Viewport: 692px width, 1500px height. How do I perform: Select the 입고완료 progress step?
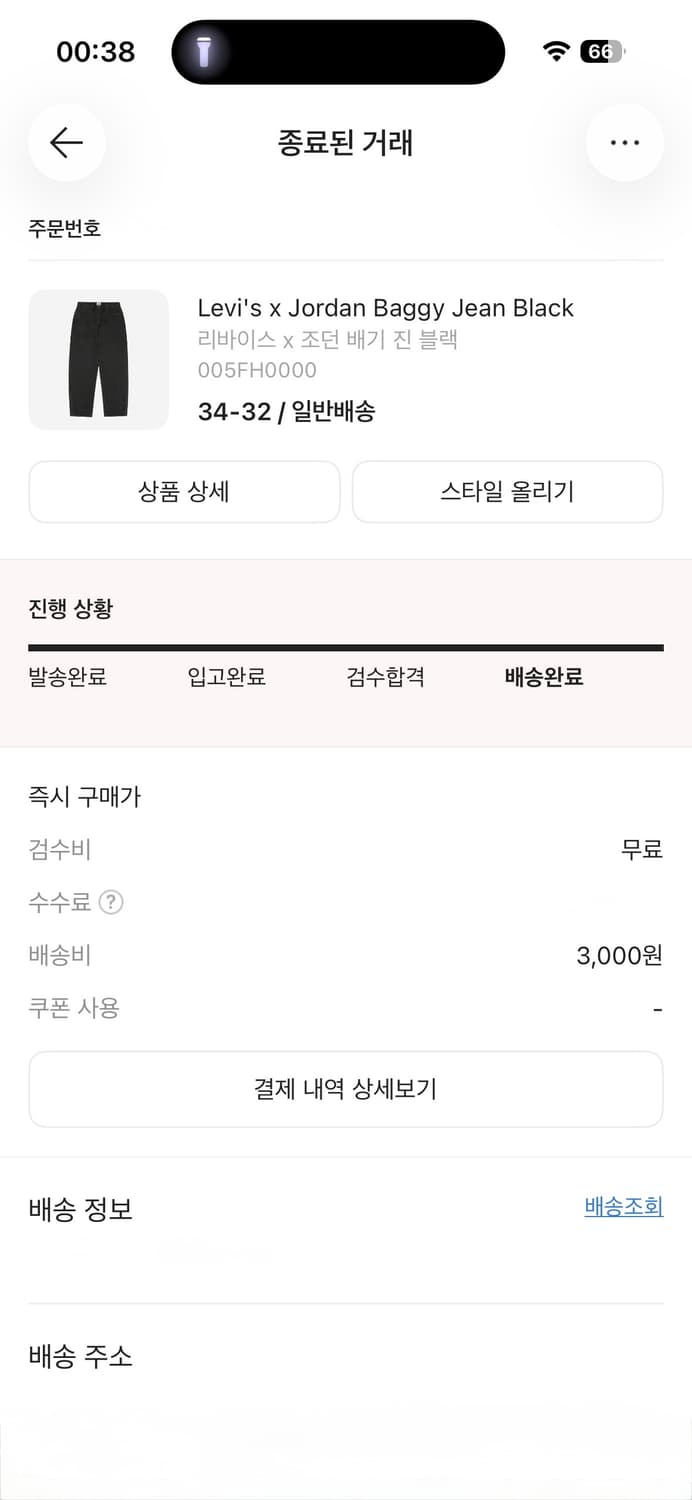(x=225, y=677)
